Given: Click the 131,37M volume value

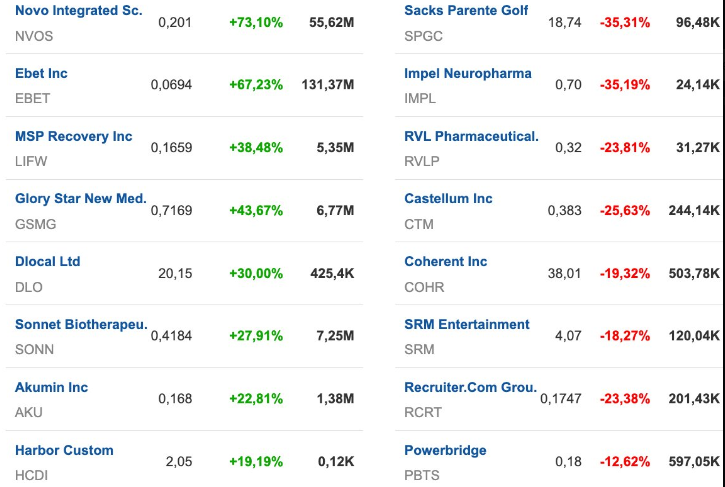Looking at the screenshot, I should click(328, 85).
